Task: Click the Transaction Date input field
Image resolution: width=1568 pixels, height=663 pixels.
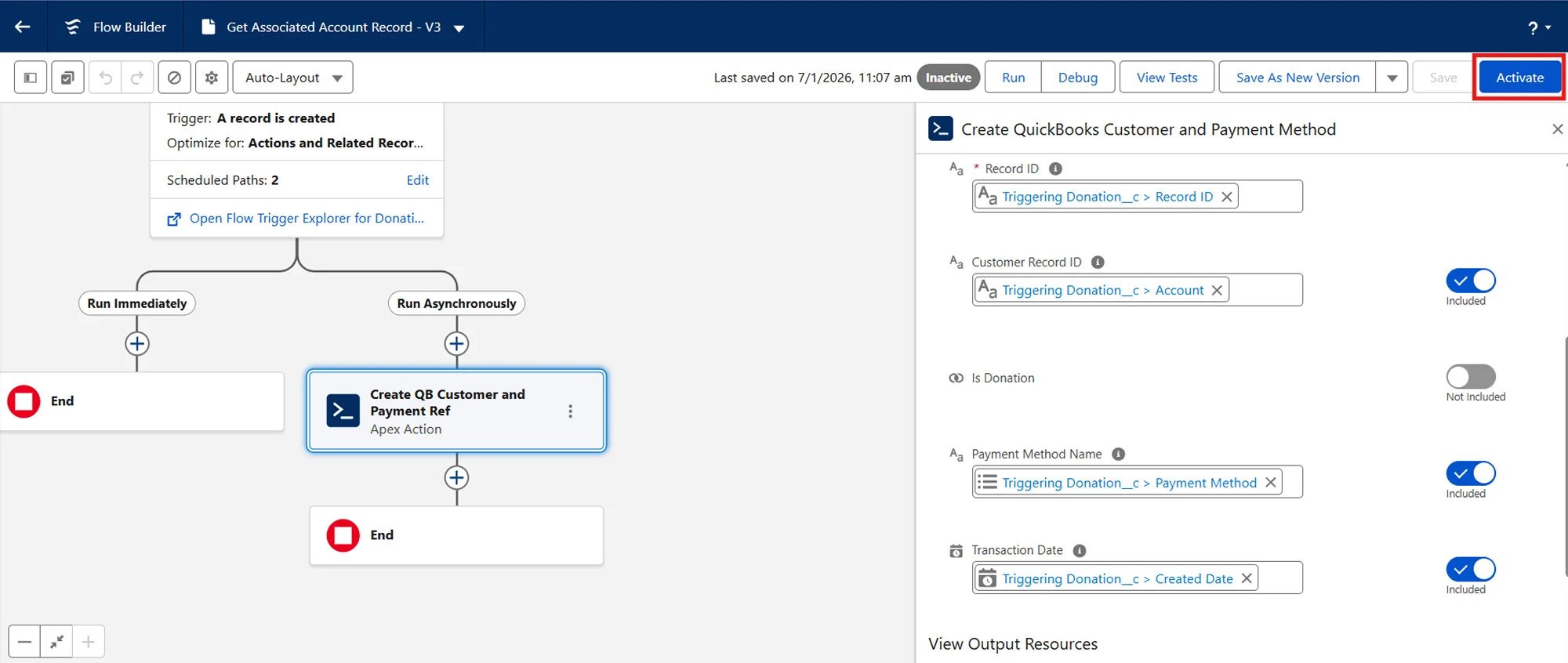Action: [1137, 578]
